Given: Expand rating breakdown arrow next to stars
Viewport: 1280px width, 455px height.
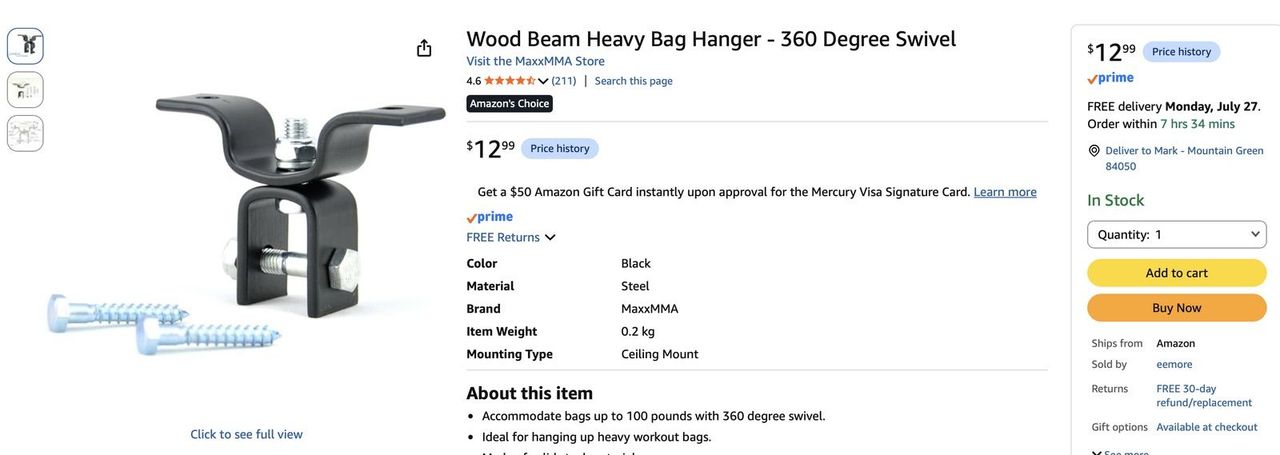Looking at the screenshot, I should coord(543,81).
